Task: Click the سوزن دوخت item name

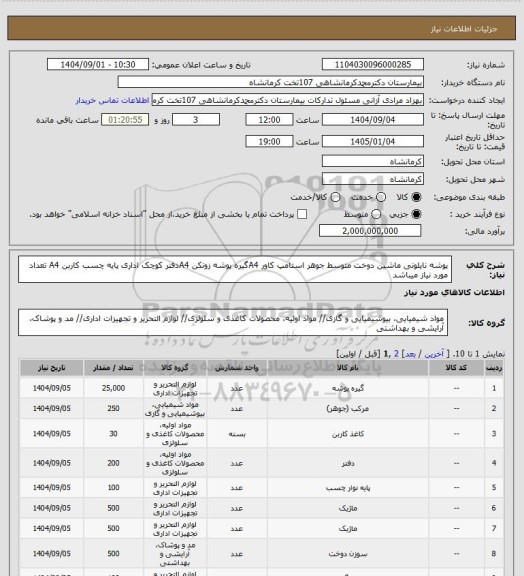Action: tap(348, 554)
